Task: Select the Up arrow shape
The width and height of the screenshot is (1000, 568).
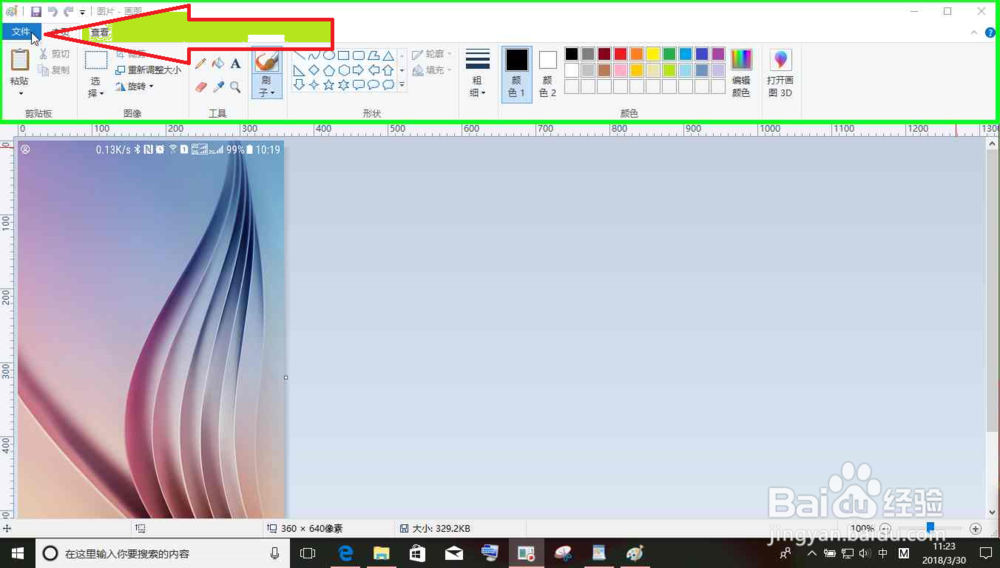Action: pos(388,70)
